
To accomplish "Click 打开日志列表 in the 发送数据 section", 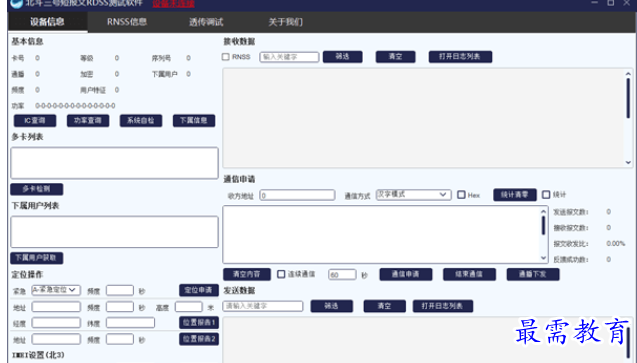I will click(442, 306).
